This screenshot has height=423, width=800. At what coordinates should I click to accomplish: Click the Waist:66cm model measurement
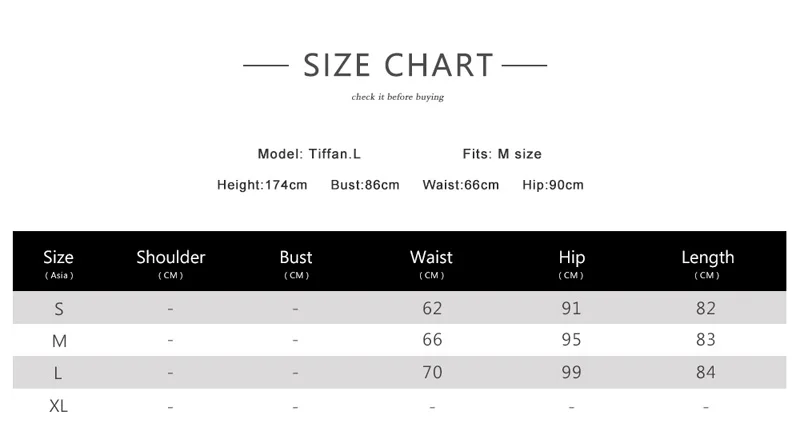(x=460, y=185)
